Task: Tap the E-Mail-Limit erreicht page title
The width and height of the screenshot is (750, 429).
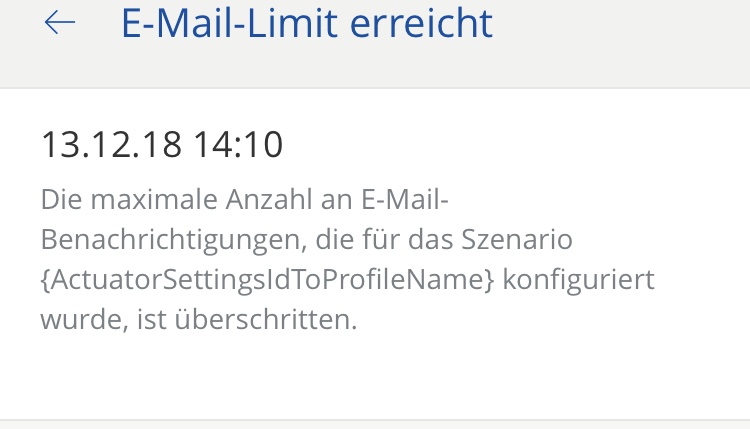Action: (x=307, y=23)
